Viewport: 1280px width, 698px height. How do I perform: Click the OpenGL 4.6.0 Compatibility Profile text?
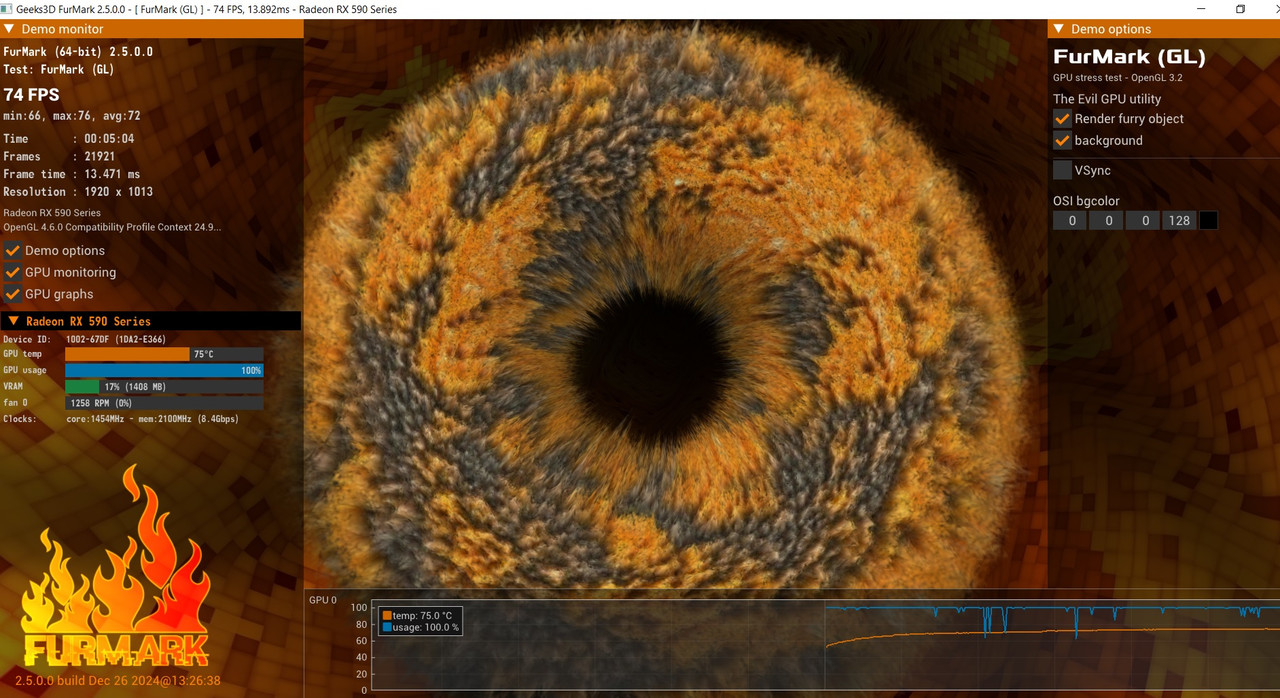tap(112, 227)
